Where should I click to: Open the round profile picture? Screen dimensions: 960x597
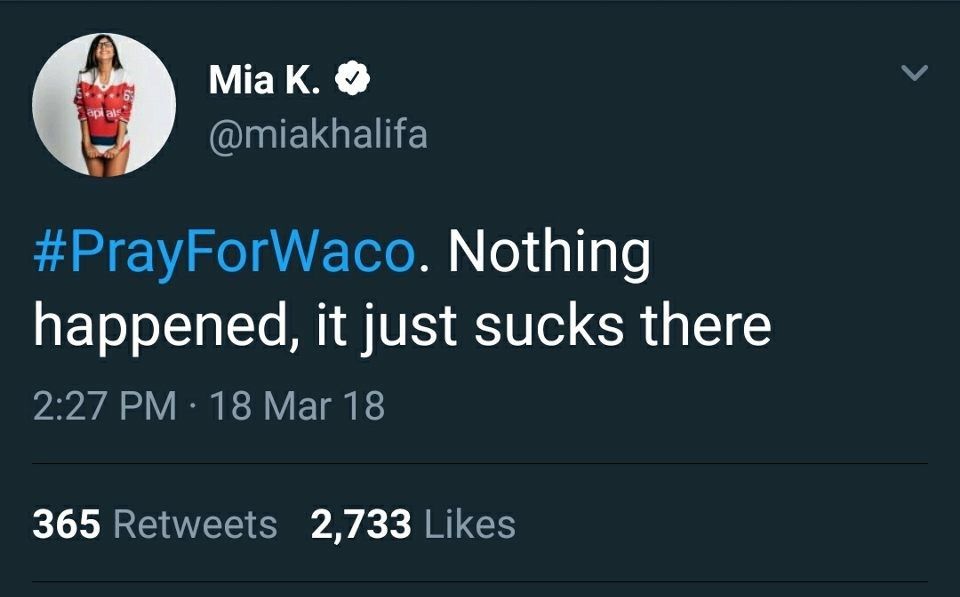point(104,105)
